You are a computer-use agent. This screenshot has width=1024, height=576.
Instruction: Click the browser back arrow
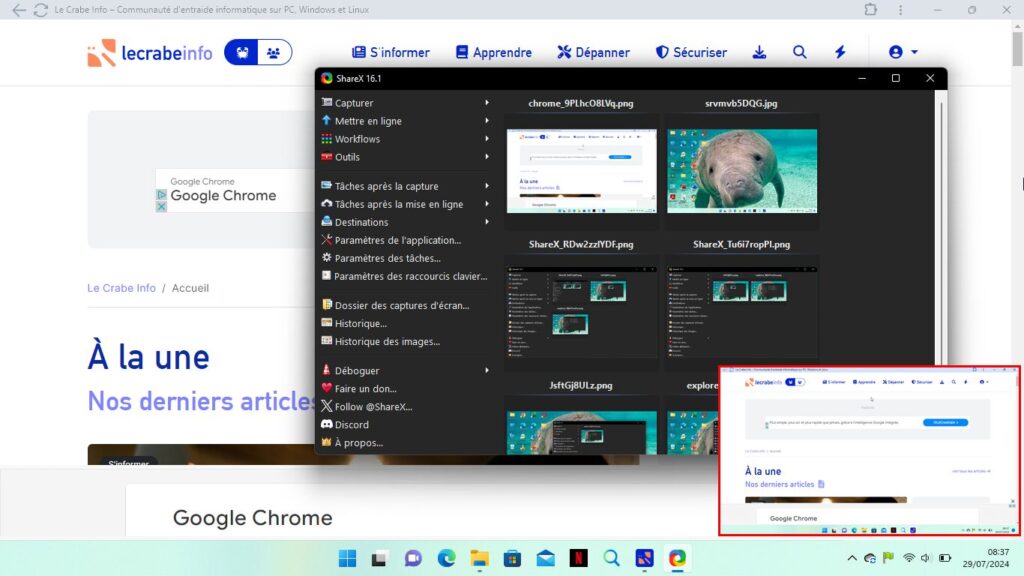pos(19,10)
